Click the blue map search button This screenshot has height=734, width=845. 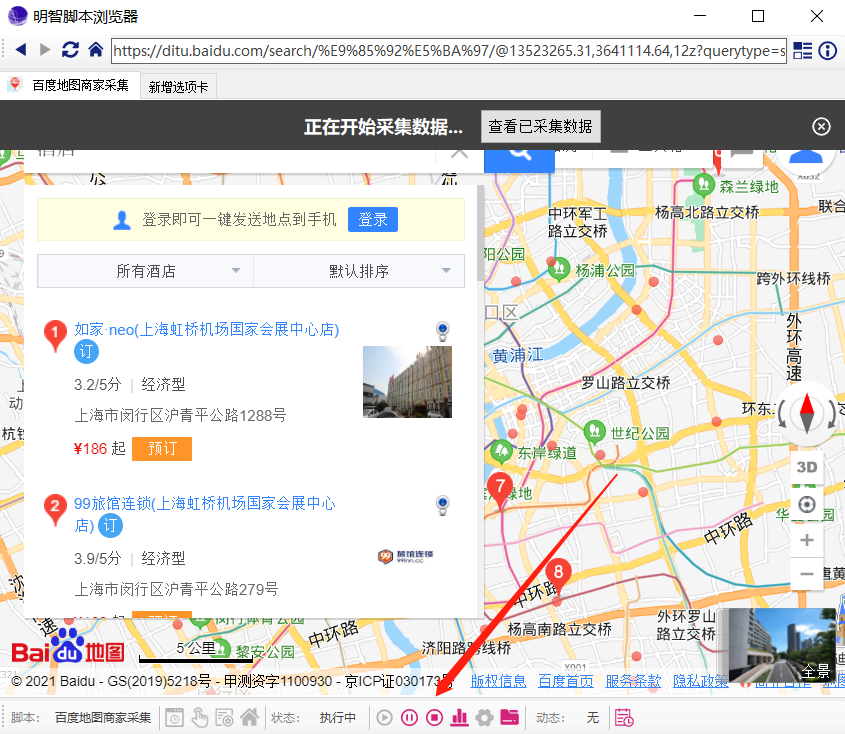coord(520,160)
